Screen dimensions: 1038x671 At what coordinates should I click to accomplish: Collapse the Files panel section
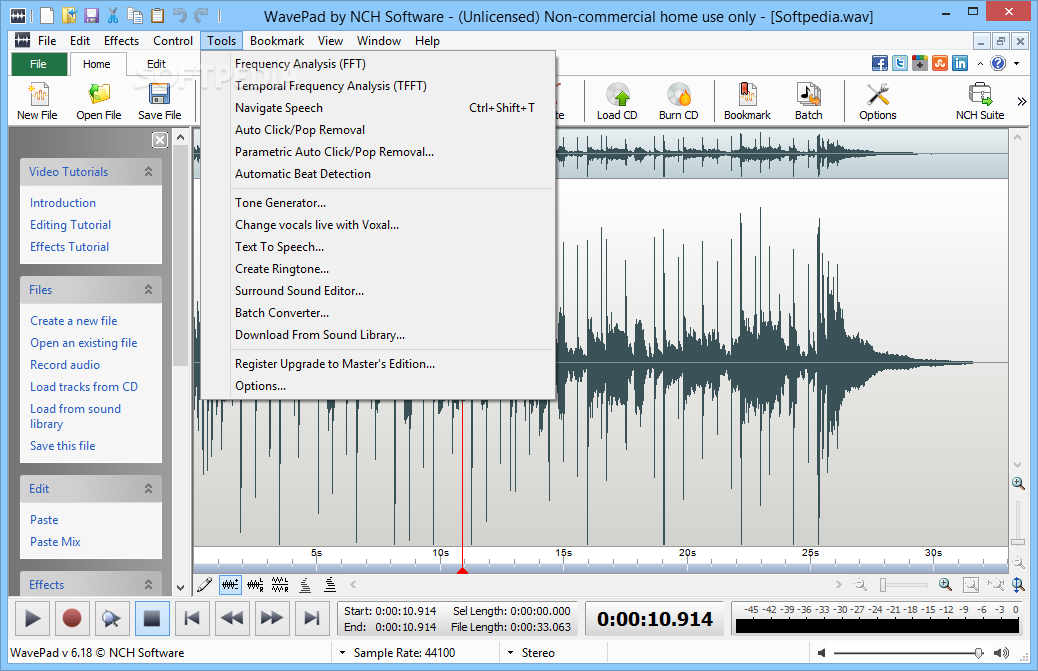tap(148, 289)
